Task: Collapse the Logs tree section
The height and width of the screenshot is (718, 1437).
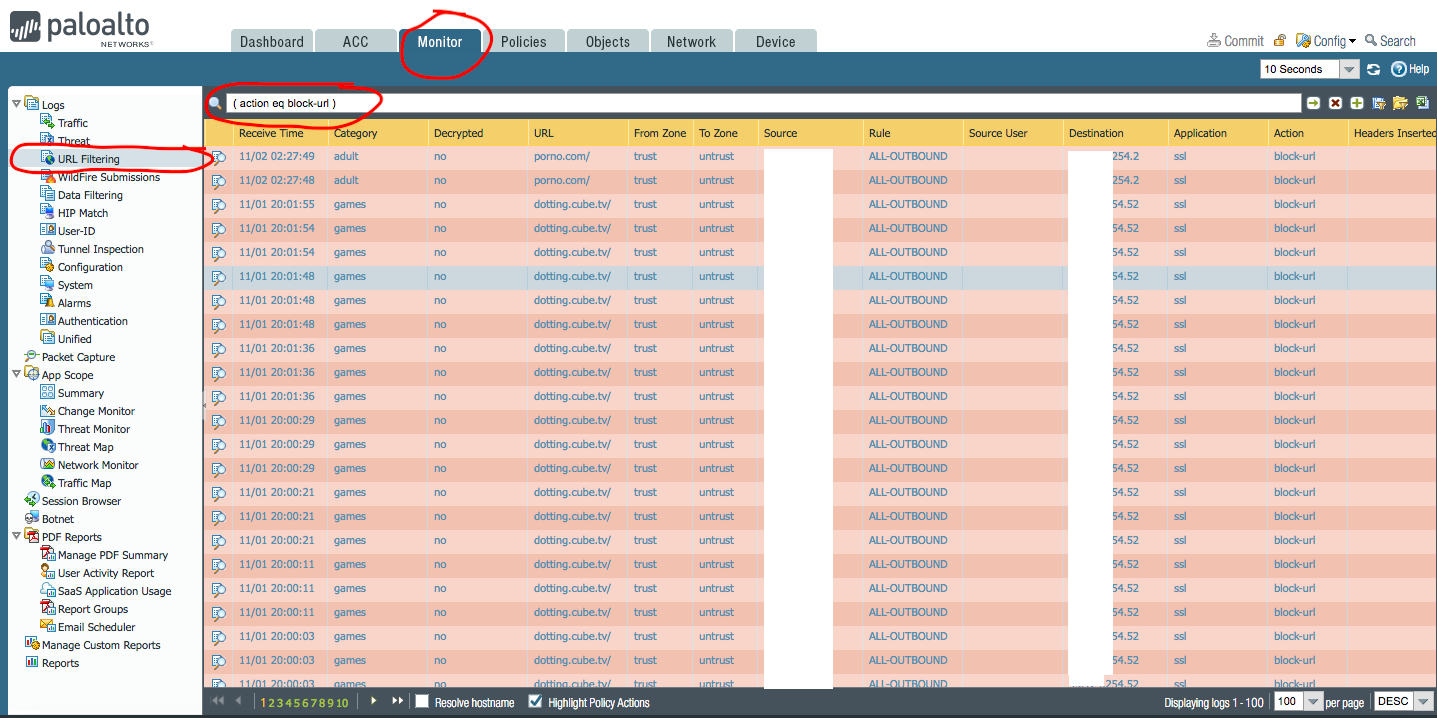Action: (16, 104)
